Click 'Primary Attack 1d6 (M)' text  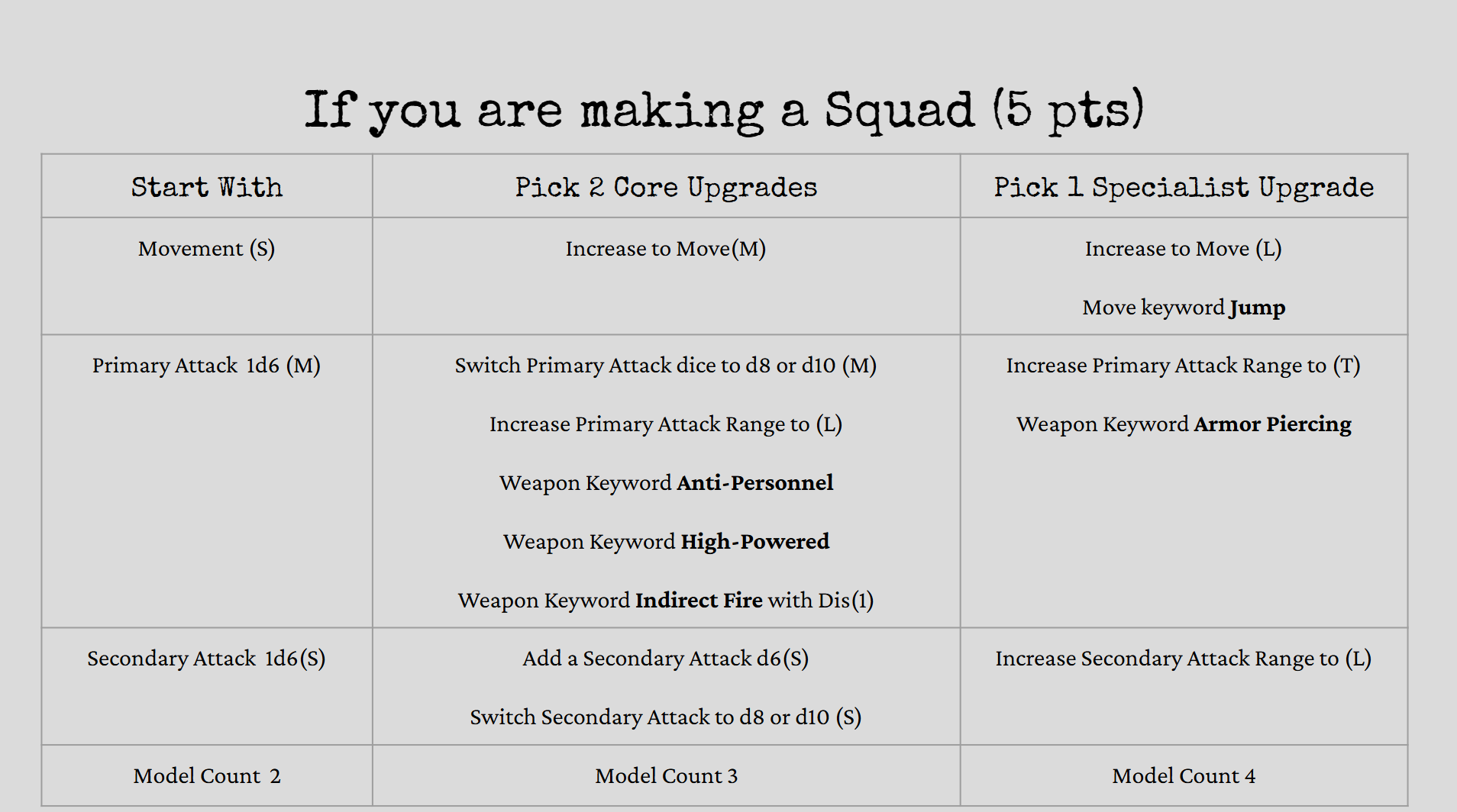coord(207,366)
